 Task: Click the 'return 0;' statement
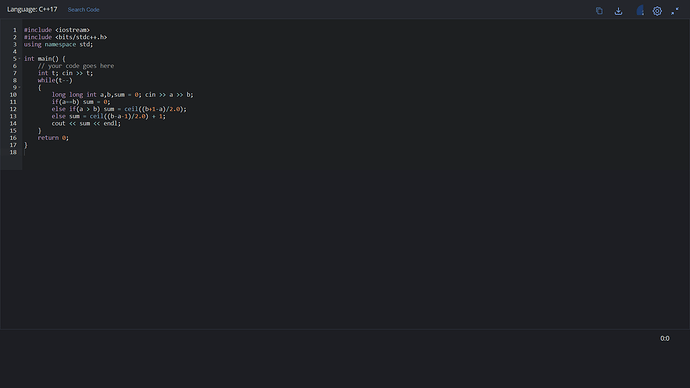click(53, 138)
